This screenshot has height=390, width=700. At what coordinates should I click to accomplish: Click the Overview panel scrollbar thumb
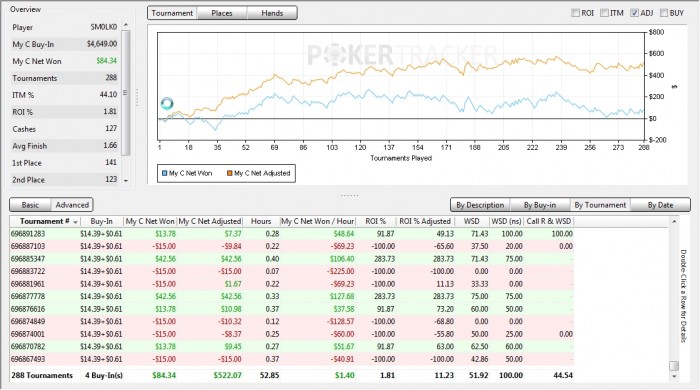tap(126, 92)
